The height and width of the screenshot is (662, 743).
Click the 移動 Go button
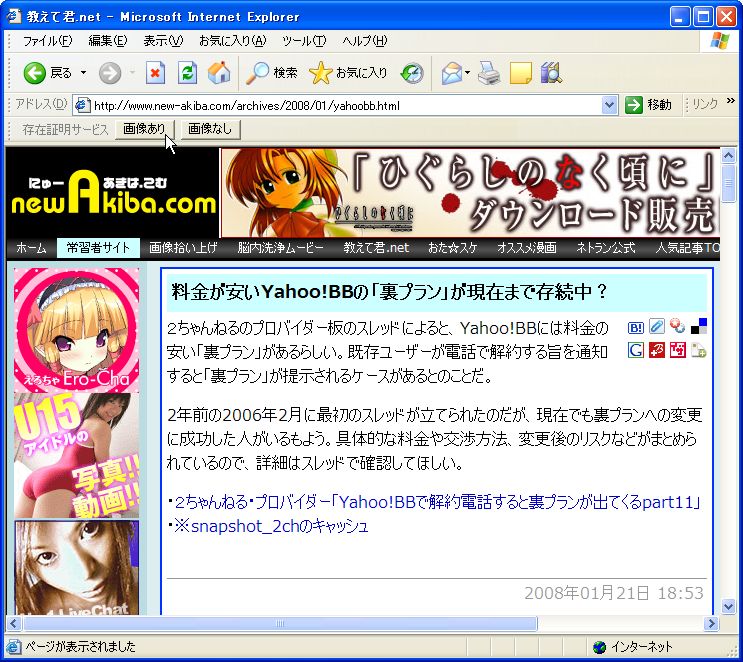coord(648,105)
